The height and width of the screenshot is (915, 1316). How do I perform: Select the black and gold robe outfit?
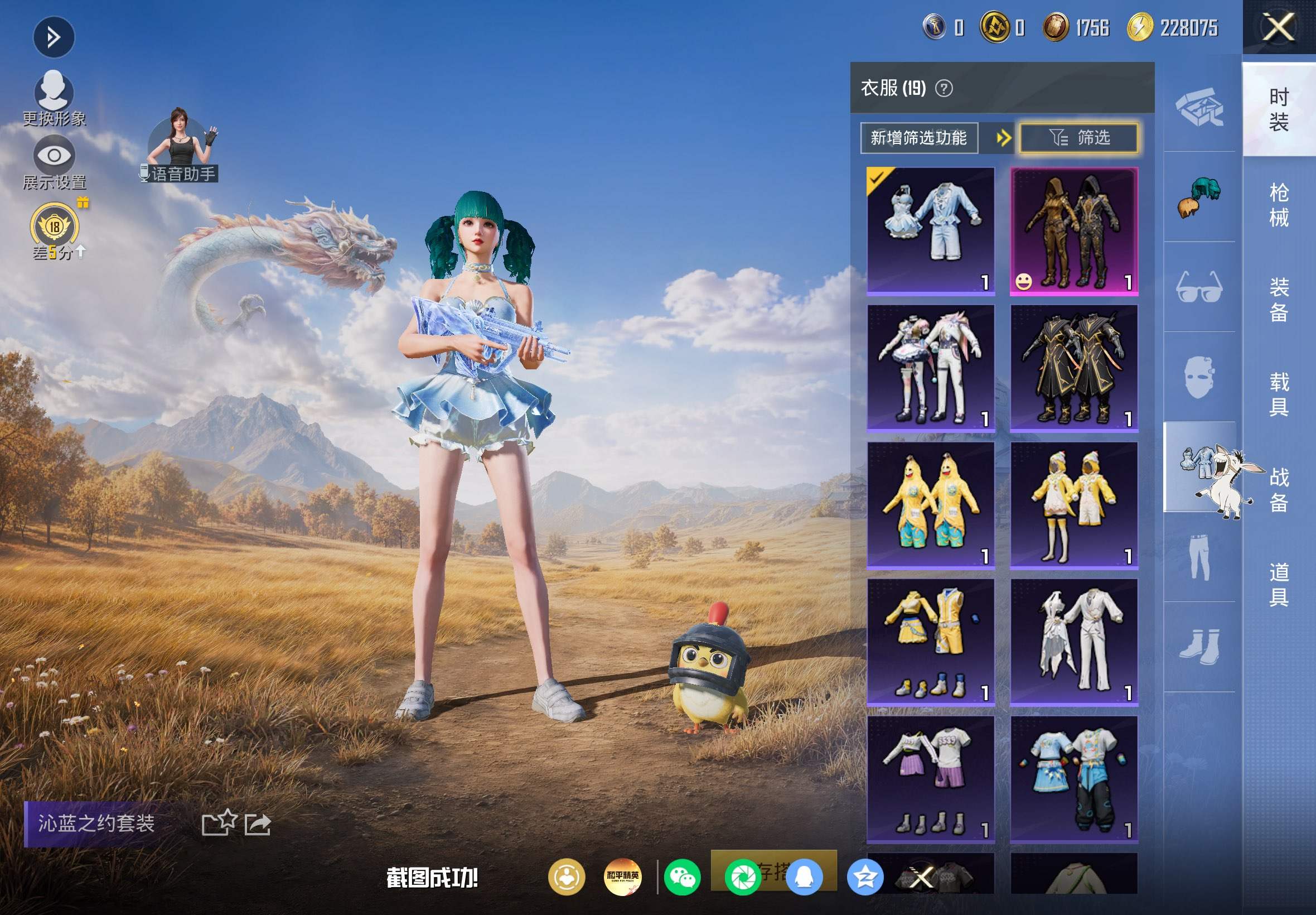pyautogui.click(x=1073, y=368)
